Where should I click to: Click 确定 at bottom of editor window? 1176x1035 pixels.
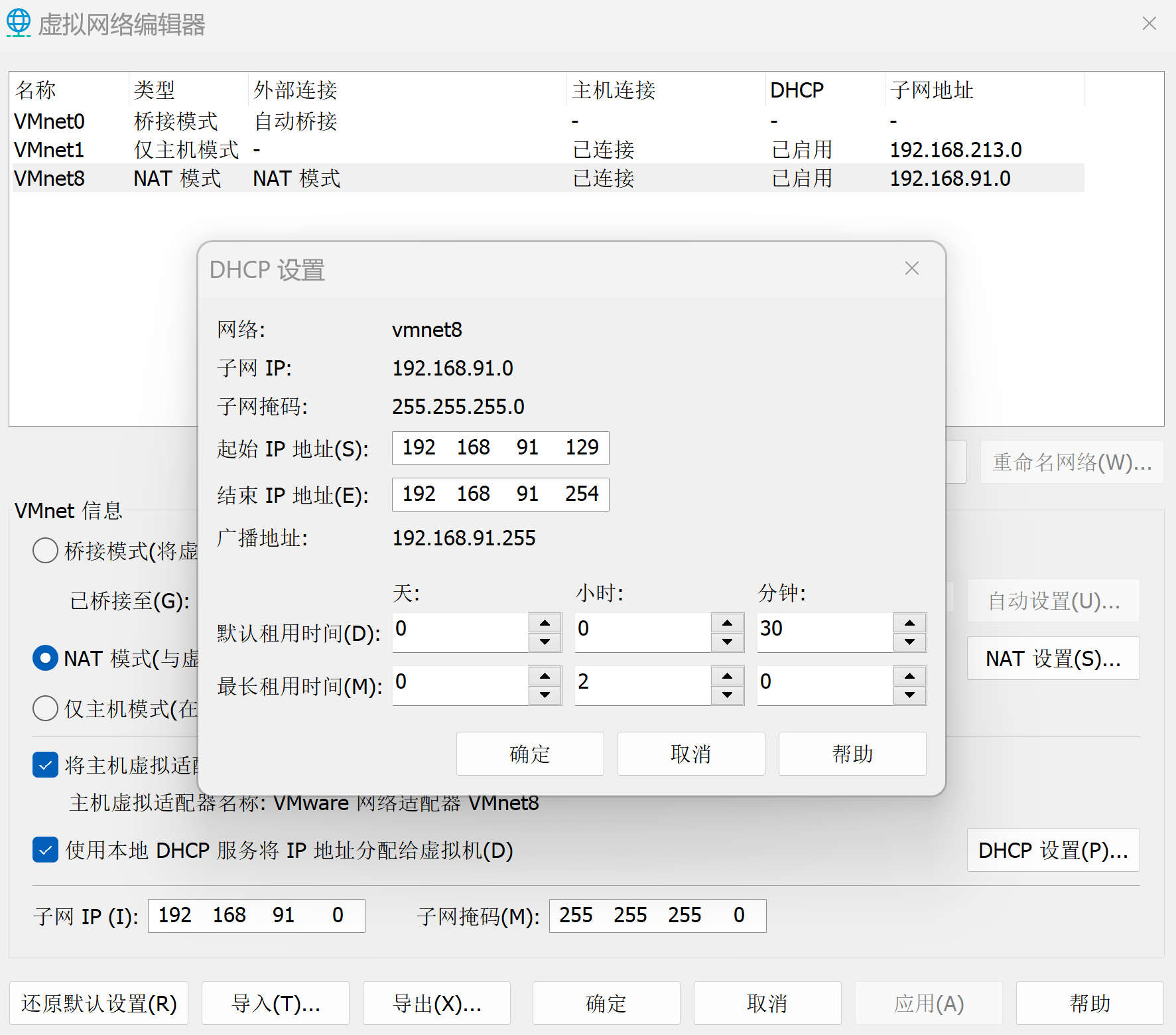coord(606,1003)
